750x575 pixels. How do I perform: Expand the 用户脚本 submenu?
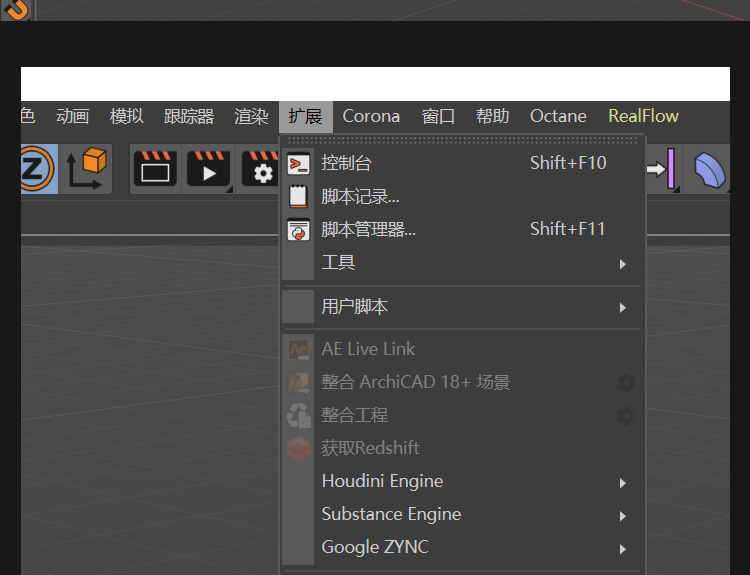pos(463,307)
